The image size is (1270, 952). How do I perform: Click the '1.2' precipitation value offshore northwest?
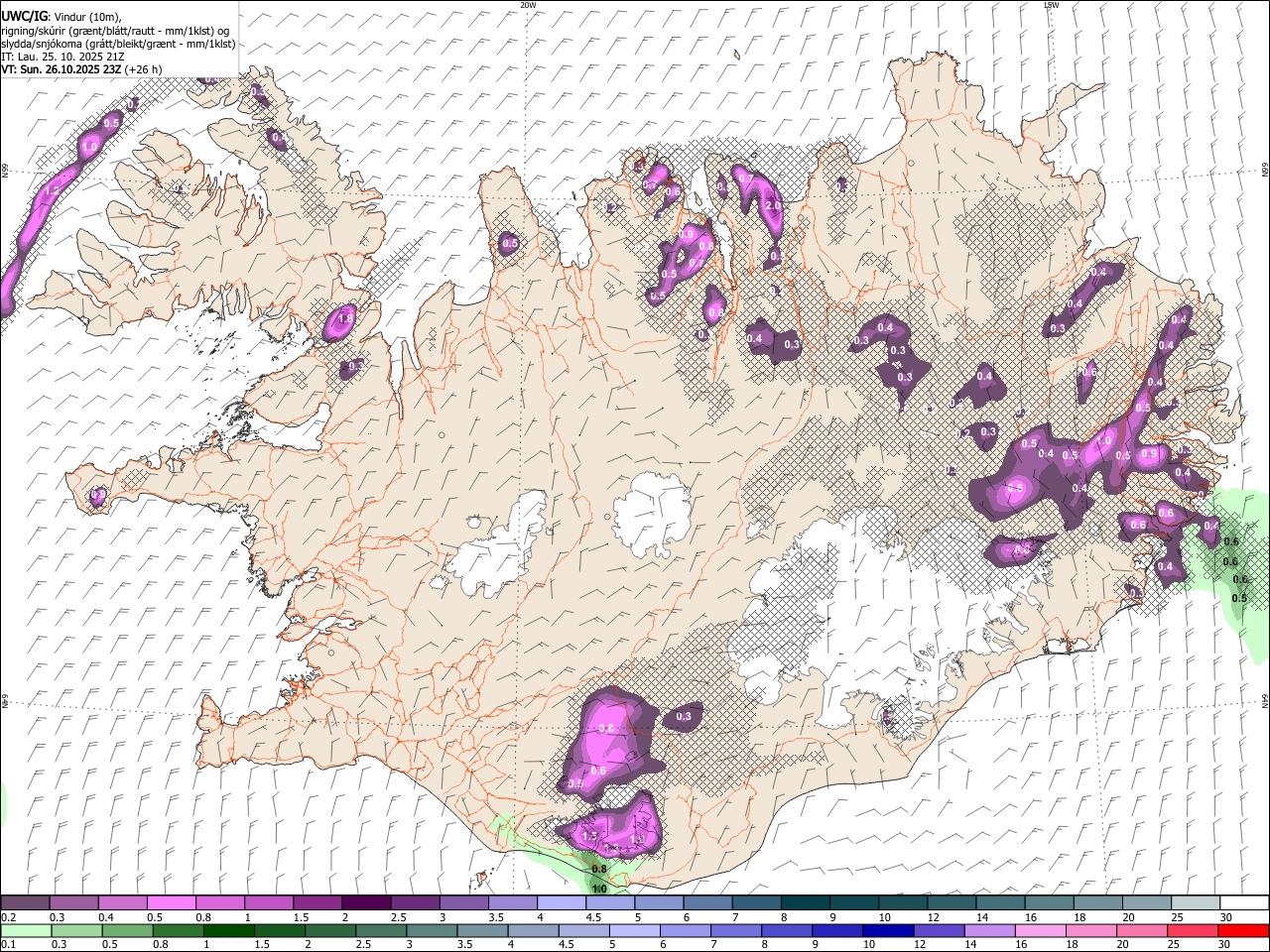pos(53,191)
